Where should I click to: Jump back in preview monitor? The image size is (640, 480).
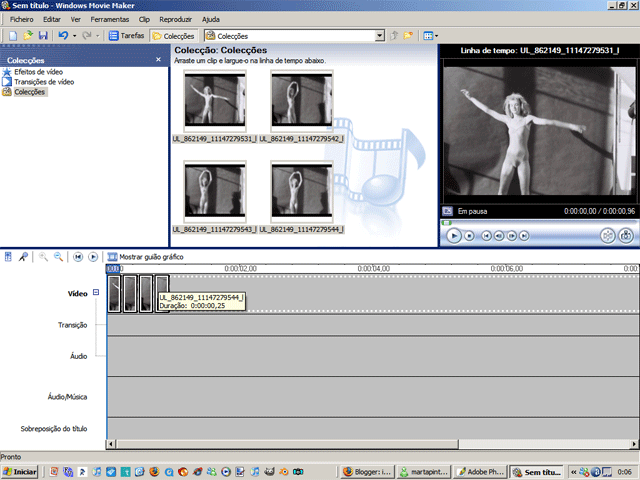pos(486,236)
